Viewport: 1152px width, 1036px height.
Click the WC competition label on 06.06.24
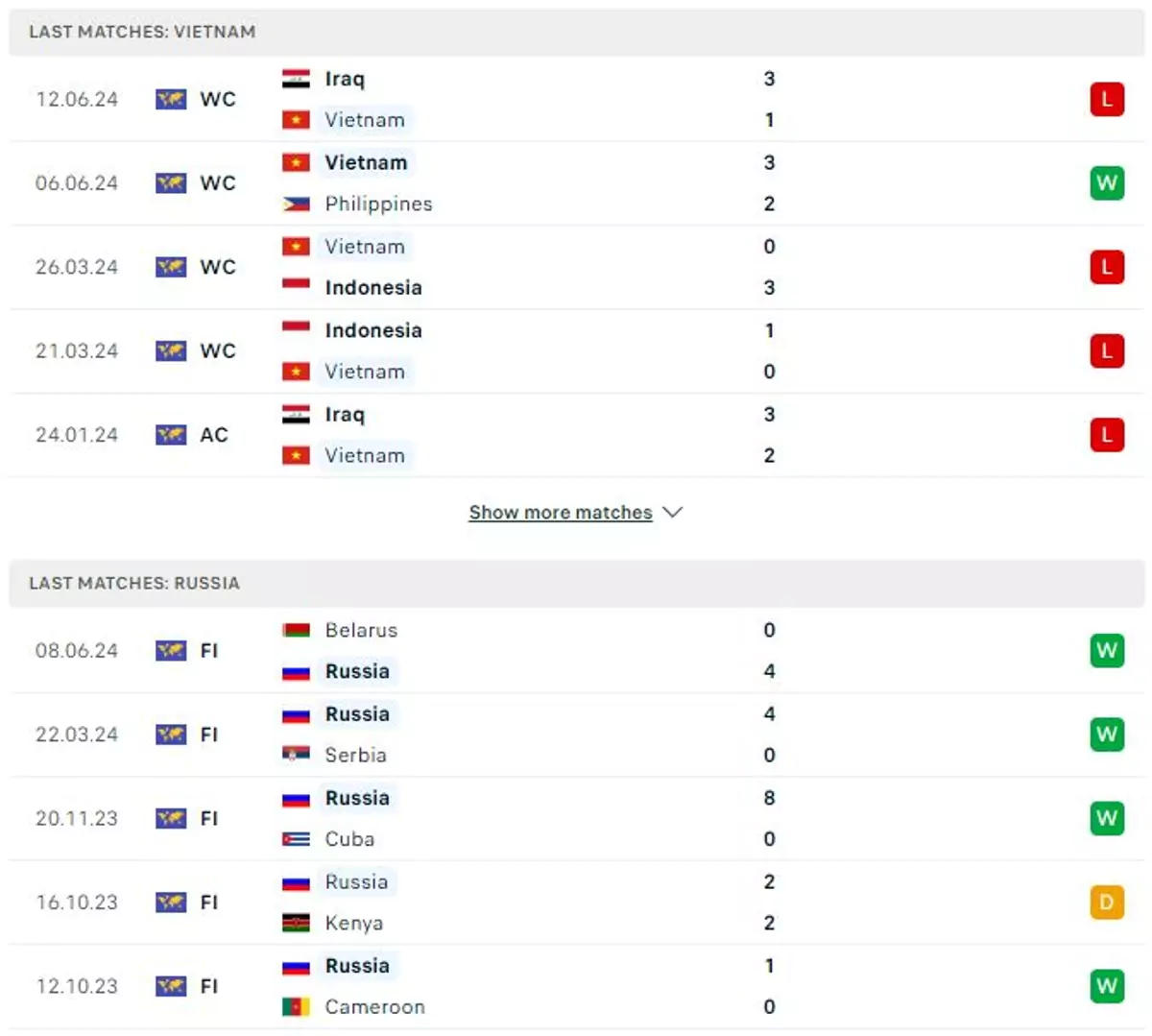click(217, 182)
